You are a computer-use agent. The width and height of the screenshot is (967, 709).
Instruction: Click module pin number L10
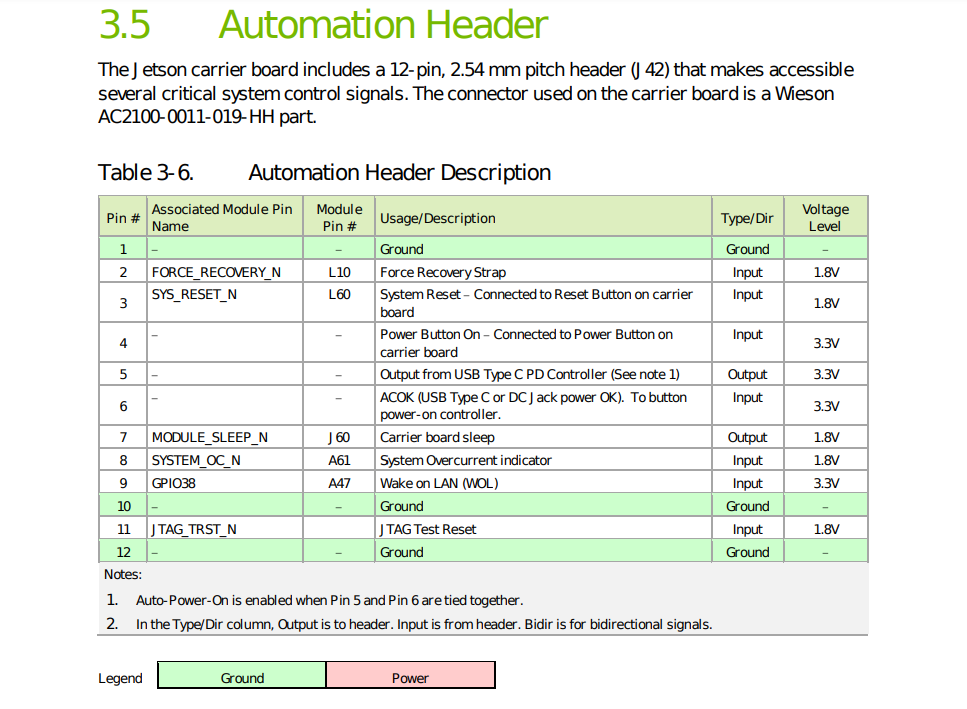pyautogui.click(x=339, y=272)
